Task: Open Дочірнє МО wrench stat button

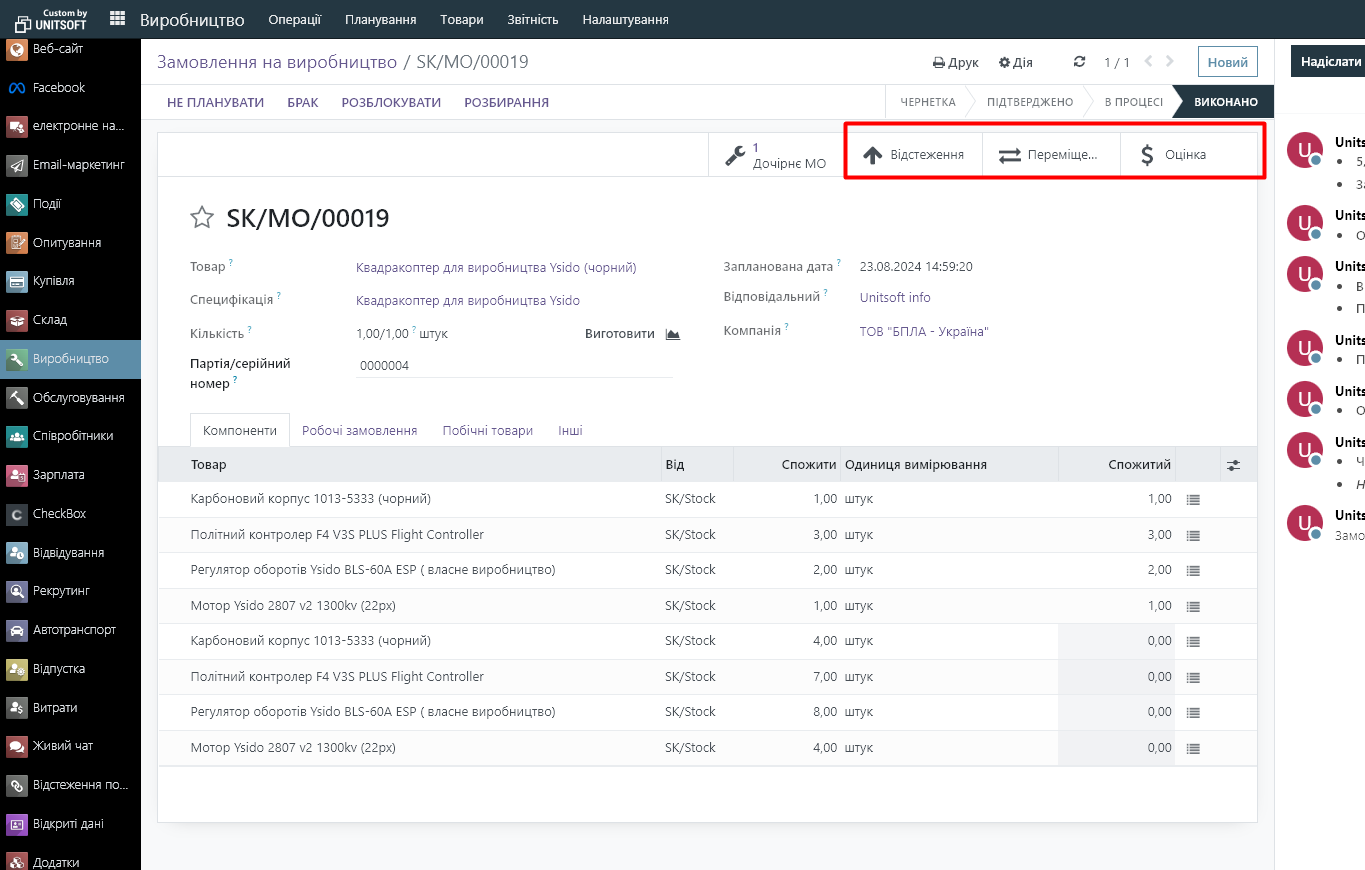Action: pyautogui.click(x=776, y=155)
